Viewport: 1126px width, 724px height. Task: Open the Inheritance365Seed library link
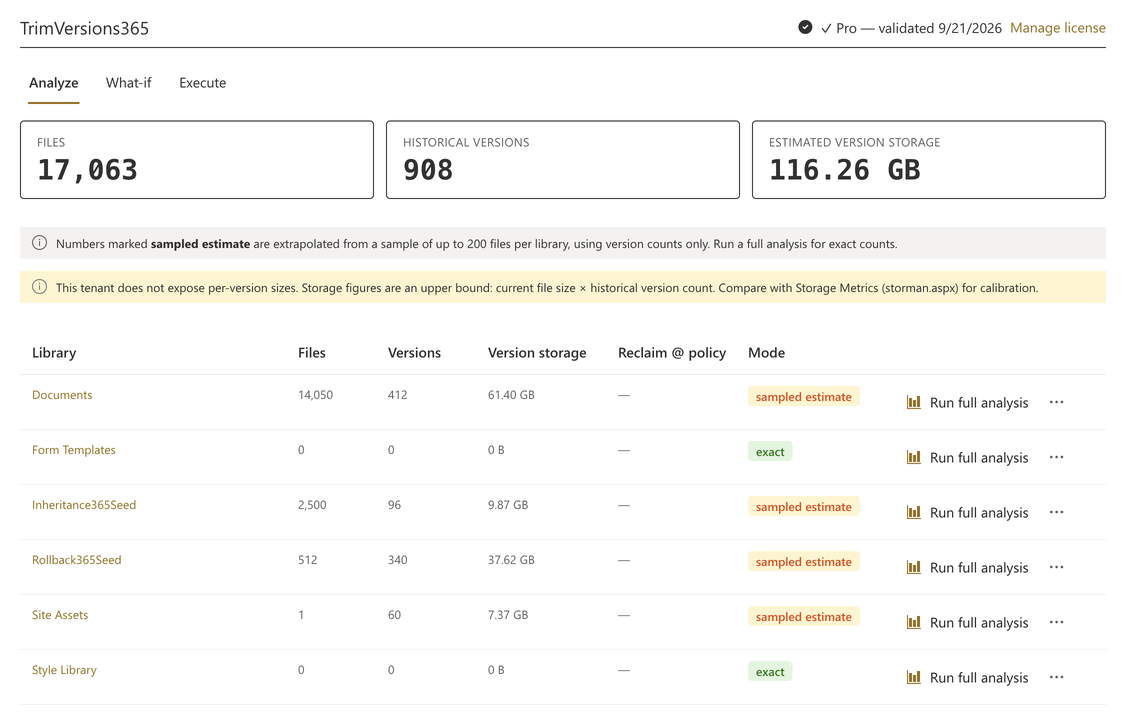click(x=83, y=505)
